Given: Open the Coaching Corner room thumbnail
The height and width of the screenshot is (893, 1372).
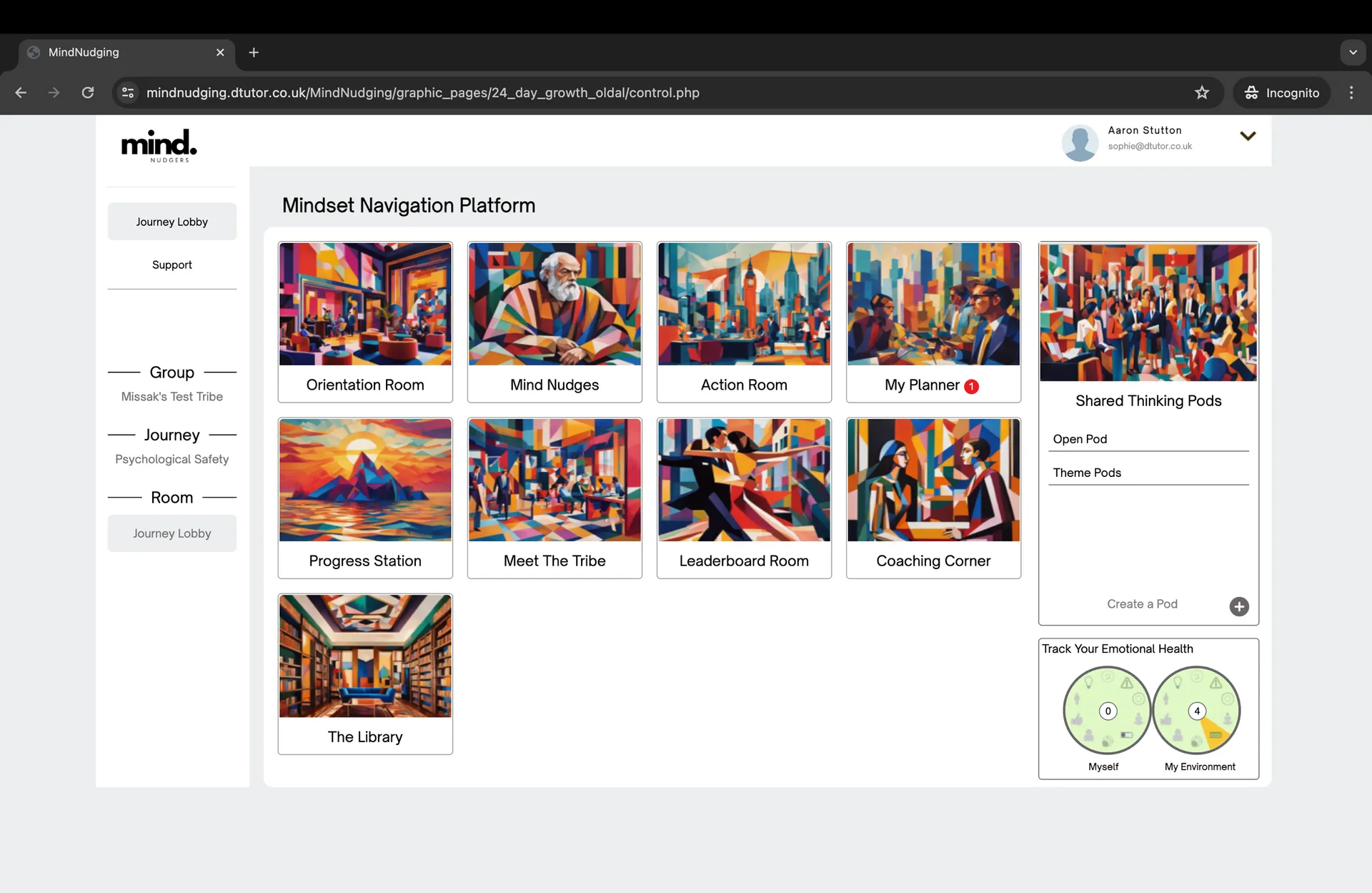Looking at the screenshot, I should [933, 480].
